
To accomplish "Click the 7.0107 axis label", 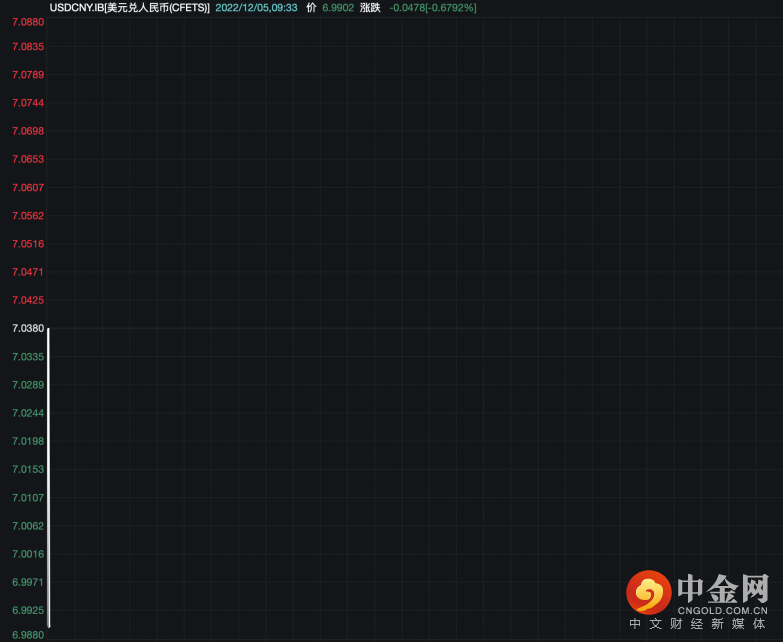I will pos(28,498).
